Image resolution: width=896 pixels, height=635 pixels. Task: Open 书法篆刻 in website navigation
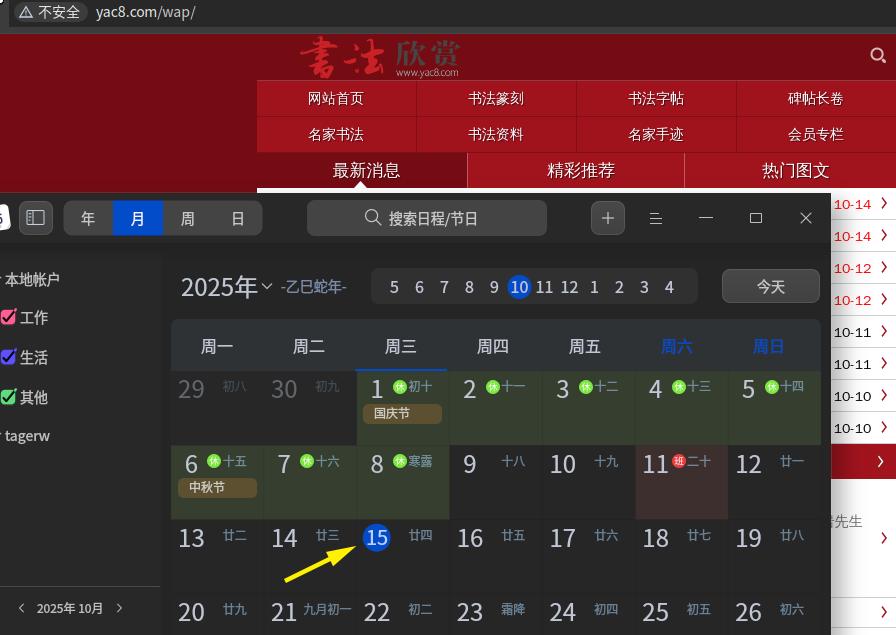pos(496,99)
